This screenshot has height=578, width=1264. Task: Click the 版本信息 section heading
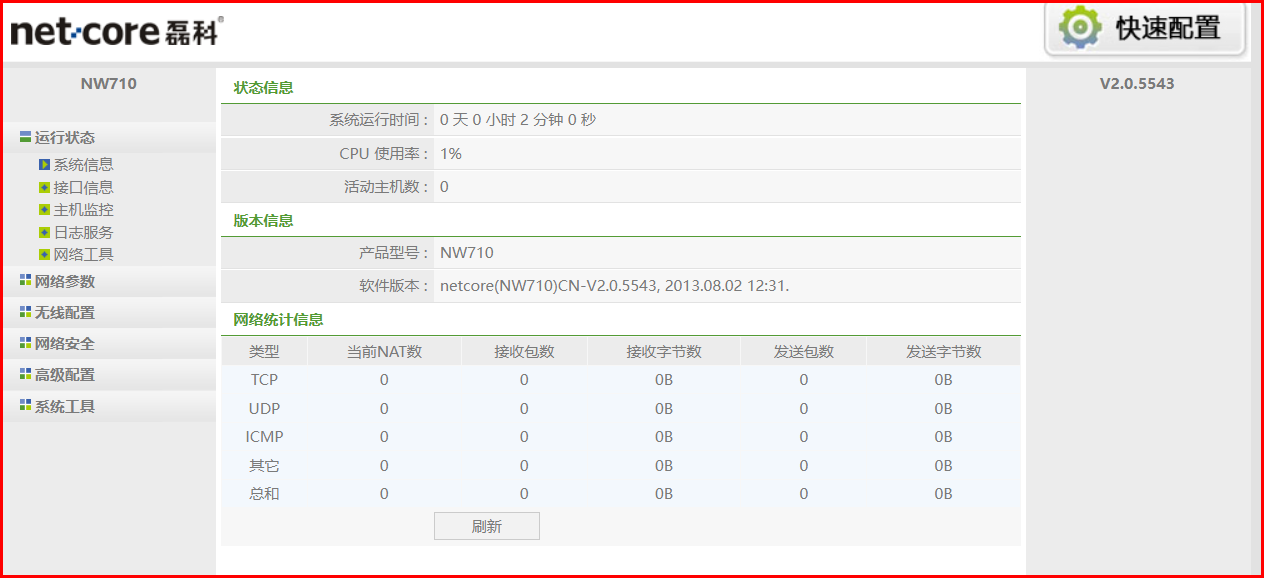[x=263, y=220]
